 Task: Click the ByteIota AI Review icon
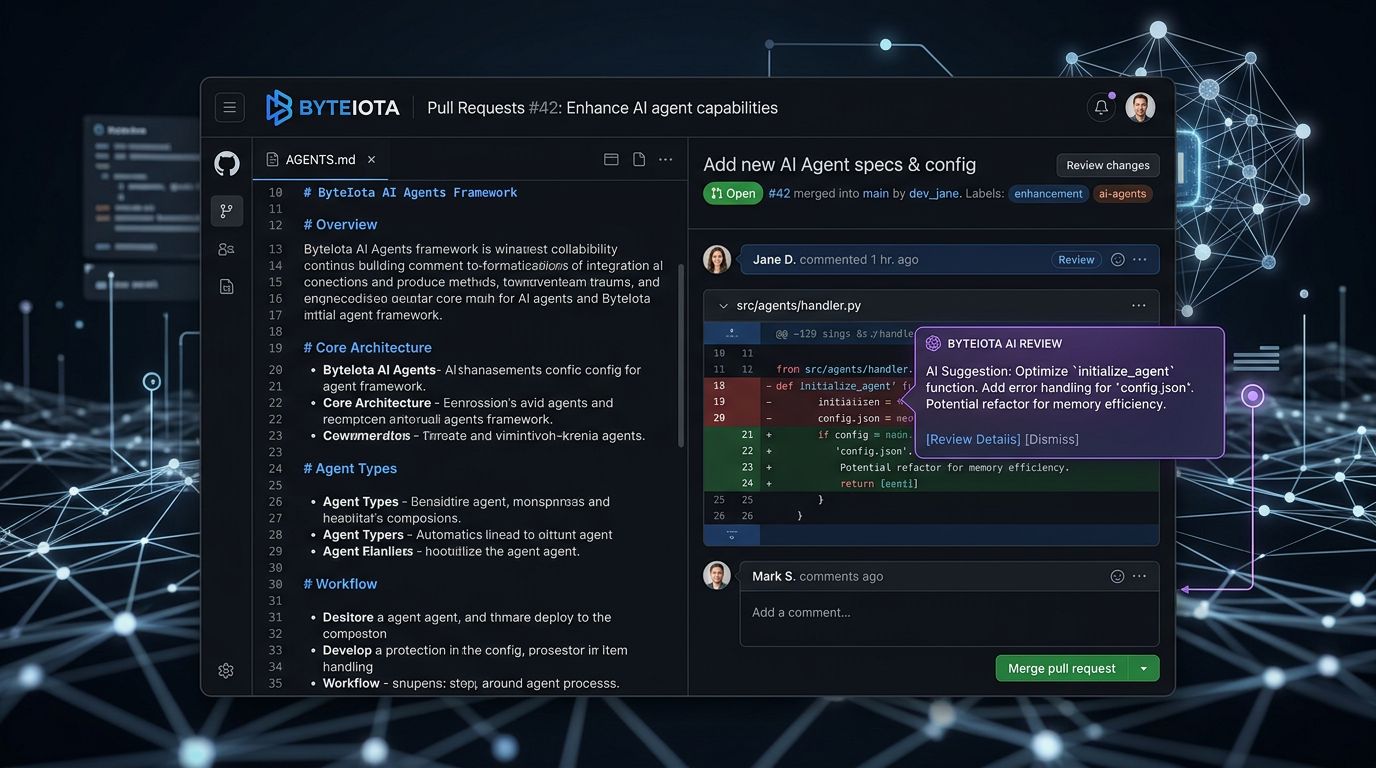(933, 343)
